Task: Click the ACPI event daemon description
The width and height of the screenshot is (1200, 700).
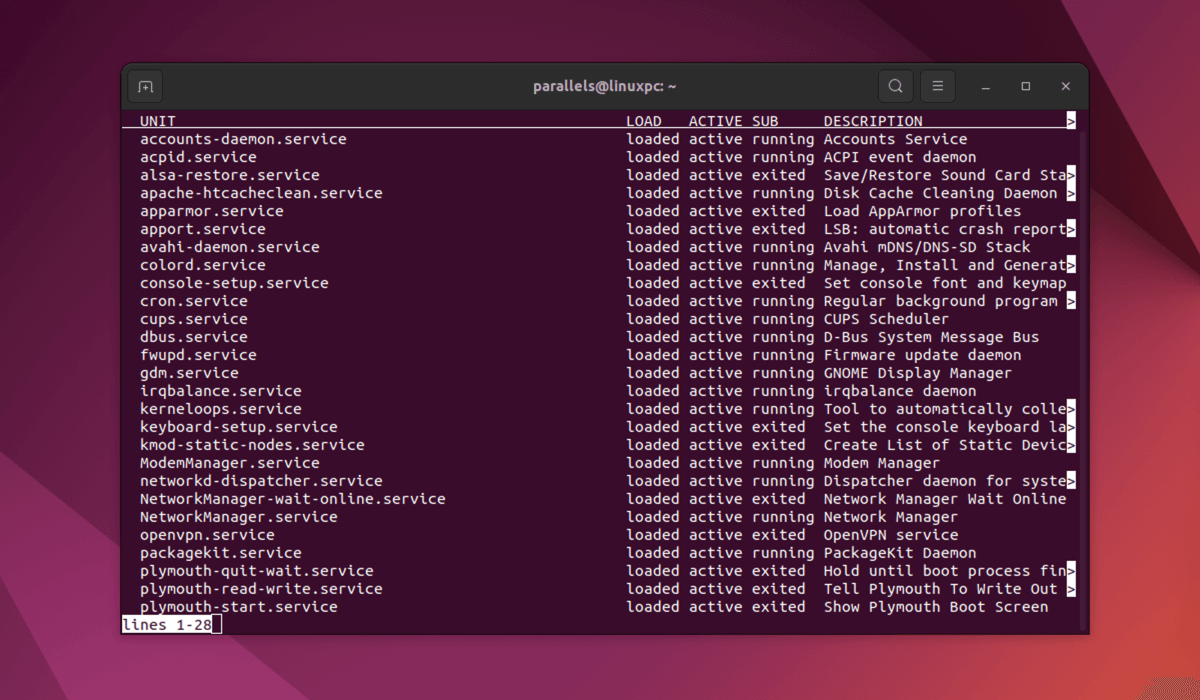Action: click(900, 157)
